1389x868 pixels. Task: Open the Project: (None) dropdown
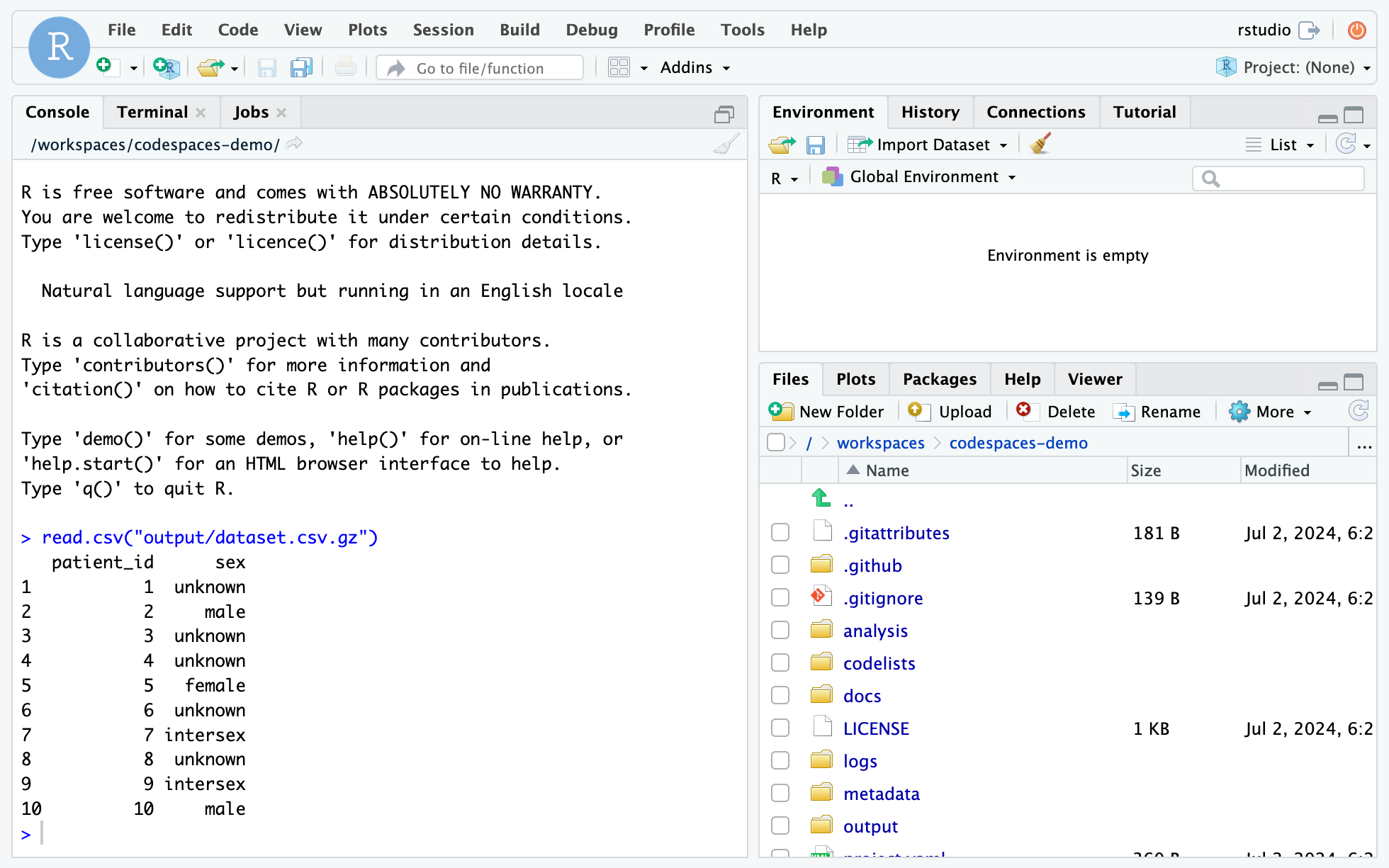[1293, 67]
